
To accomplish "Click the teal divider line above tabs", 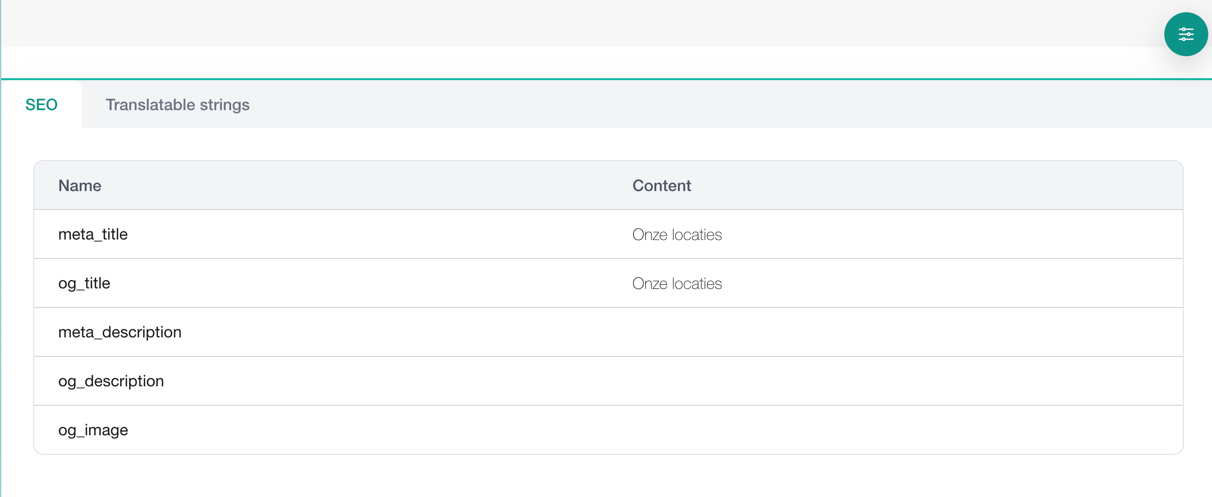I will pos(606,79).
